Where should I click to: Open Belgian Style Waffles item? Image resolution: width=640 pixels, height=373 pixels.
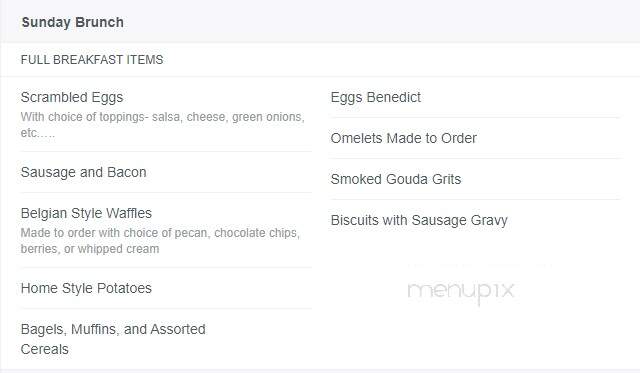pyautogui.click(x=86, y=213)
